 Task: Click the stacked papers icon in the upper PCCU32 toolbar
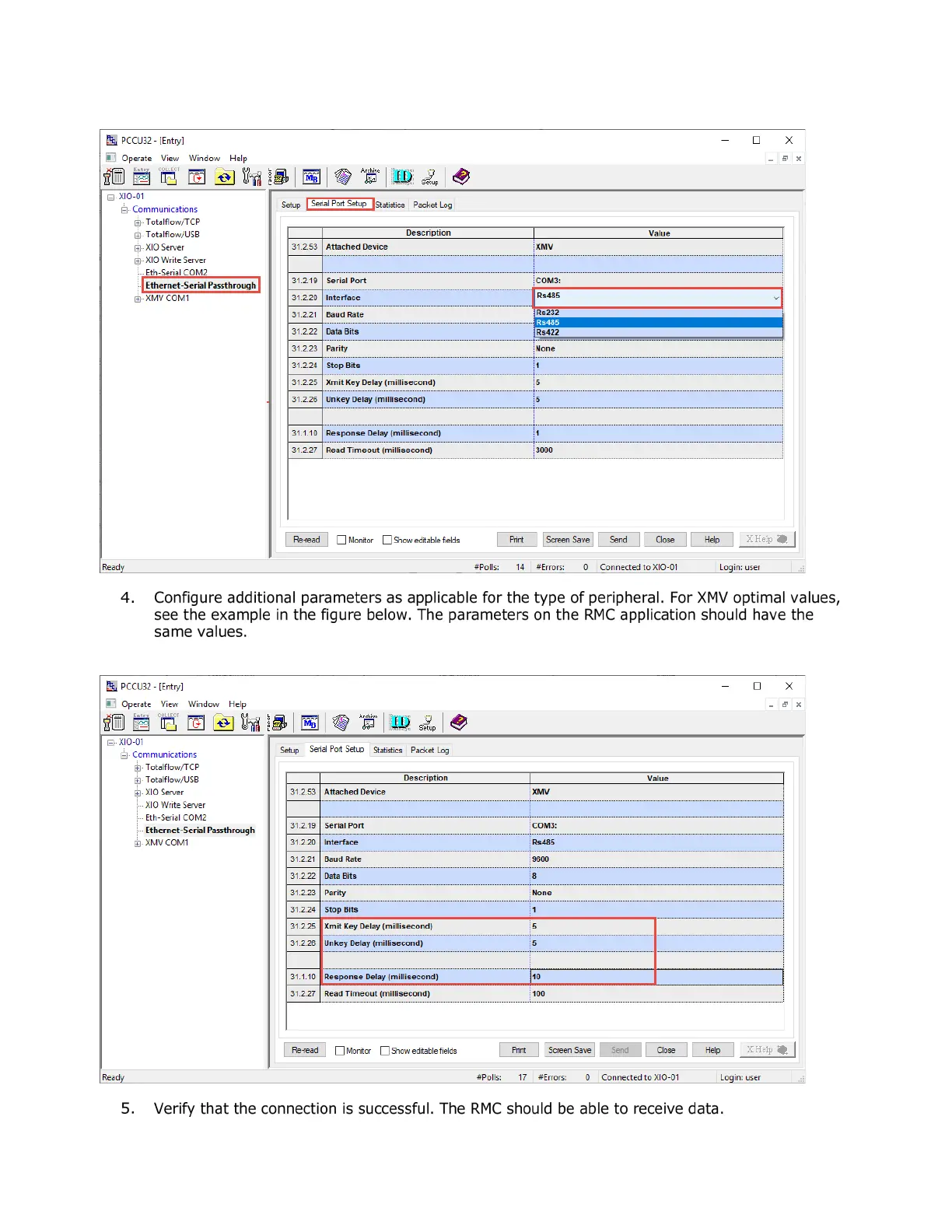click(x=343, y=177)
